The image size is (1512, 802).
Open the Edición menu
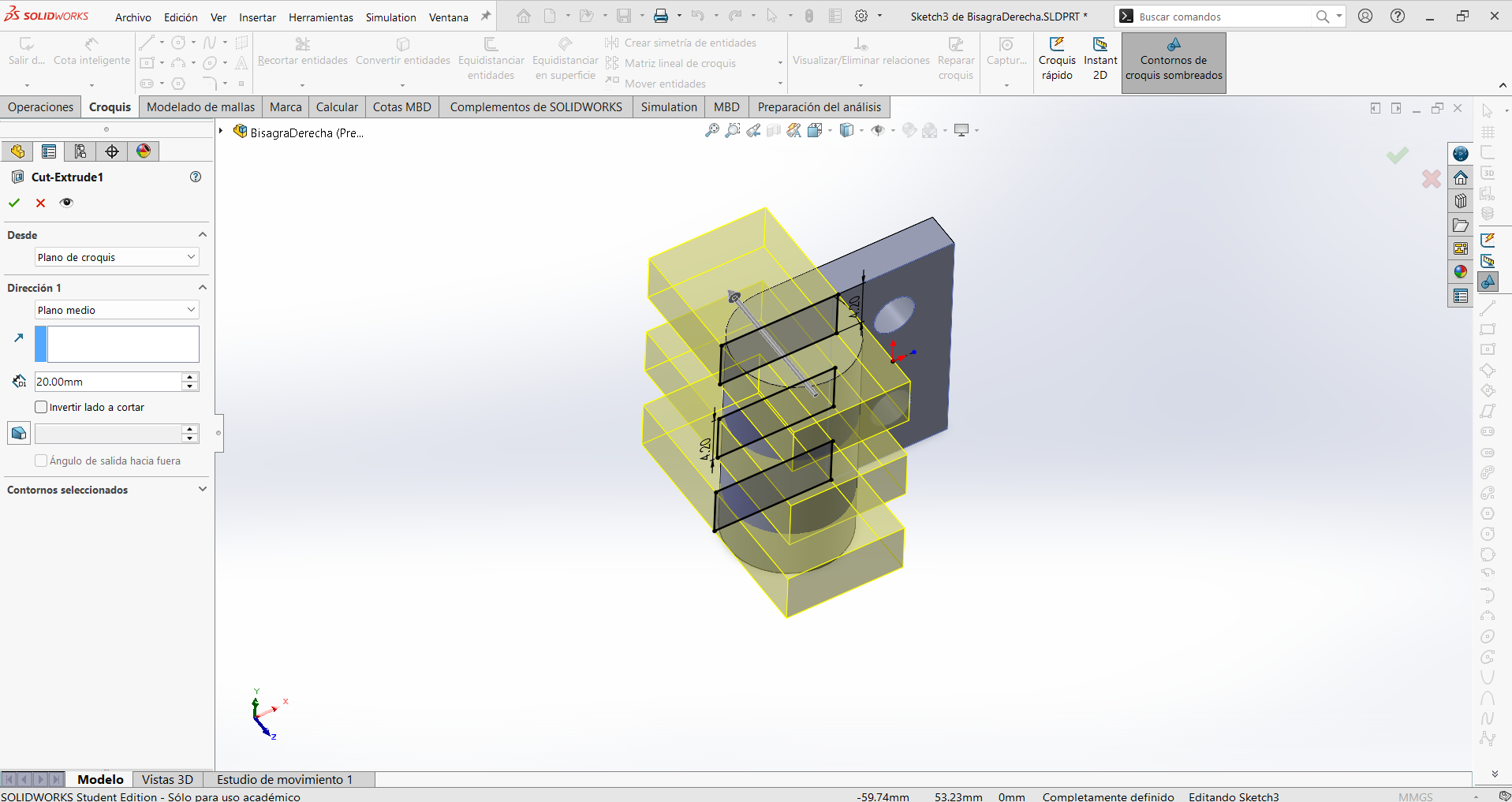(181, 17)
